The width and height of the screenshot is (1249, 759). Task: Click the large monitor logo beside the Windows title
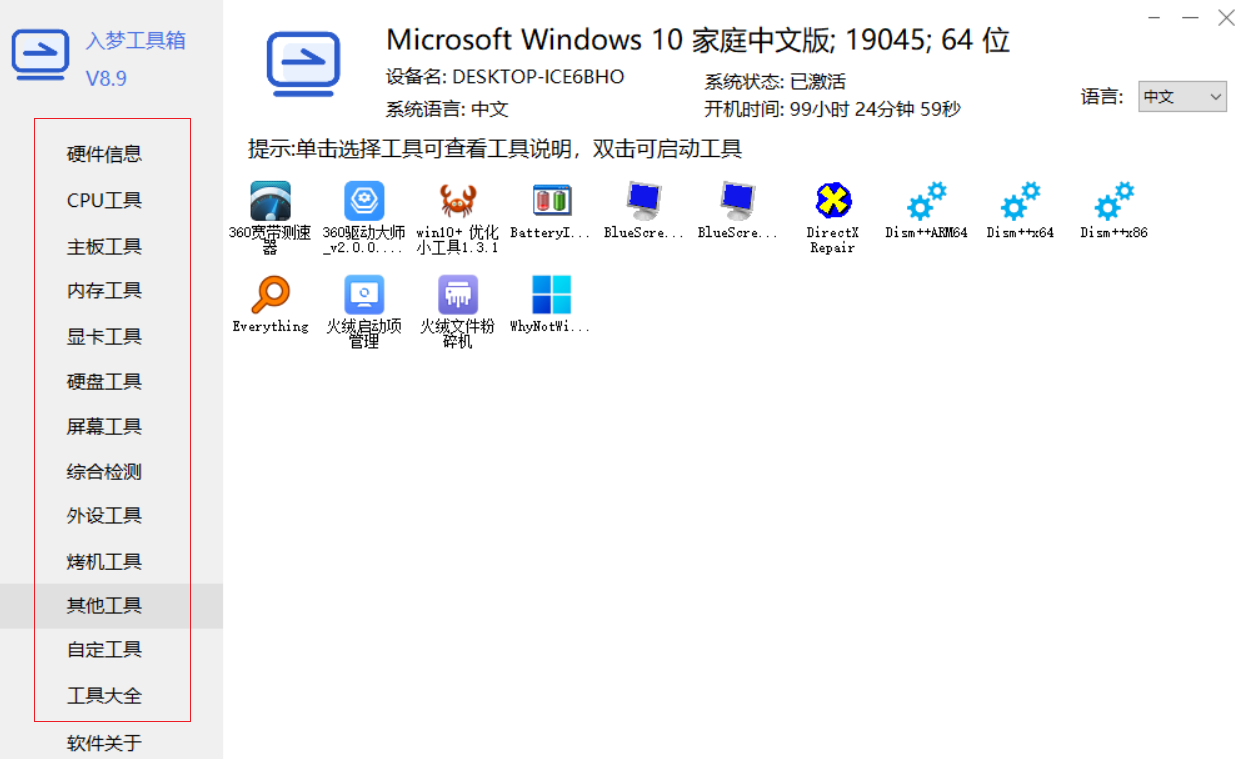coord(303,66)
